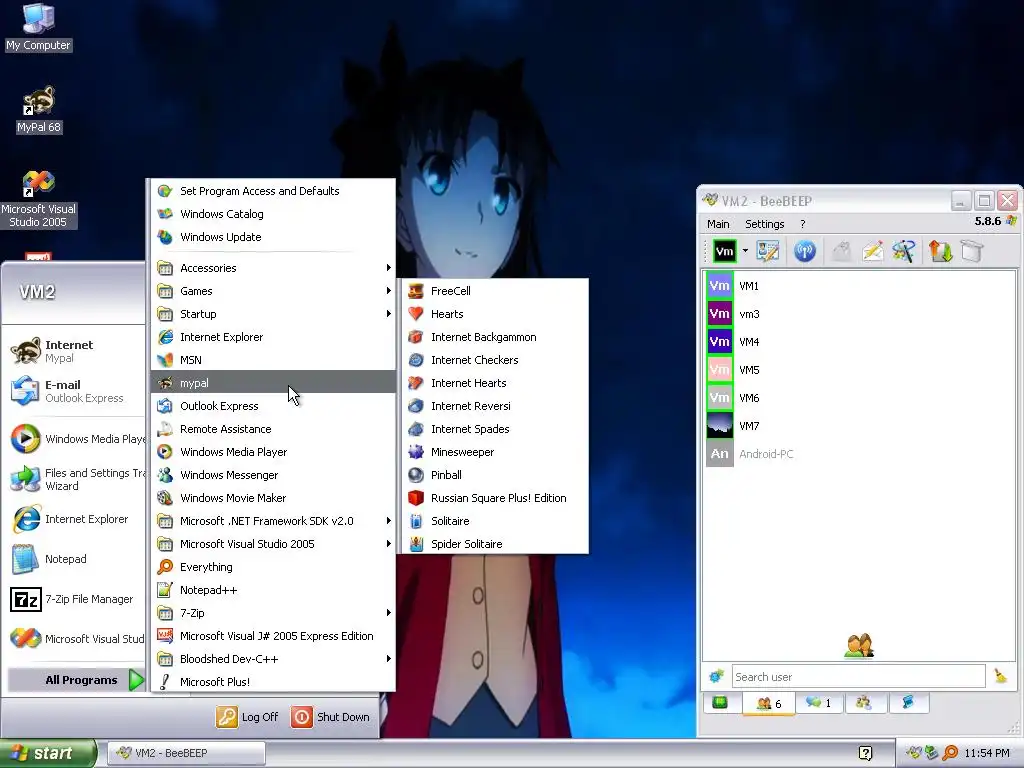Launch Internet Backgammon game
Viewport: 1024px width, 768px height.
(x=495, y=337)
